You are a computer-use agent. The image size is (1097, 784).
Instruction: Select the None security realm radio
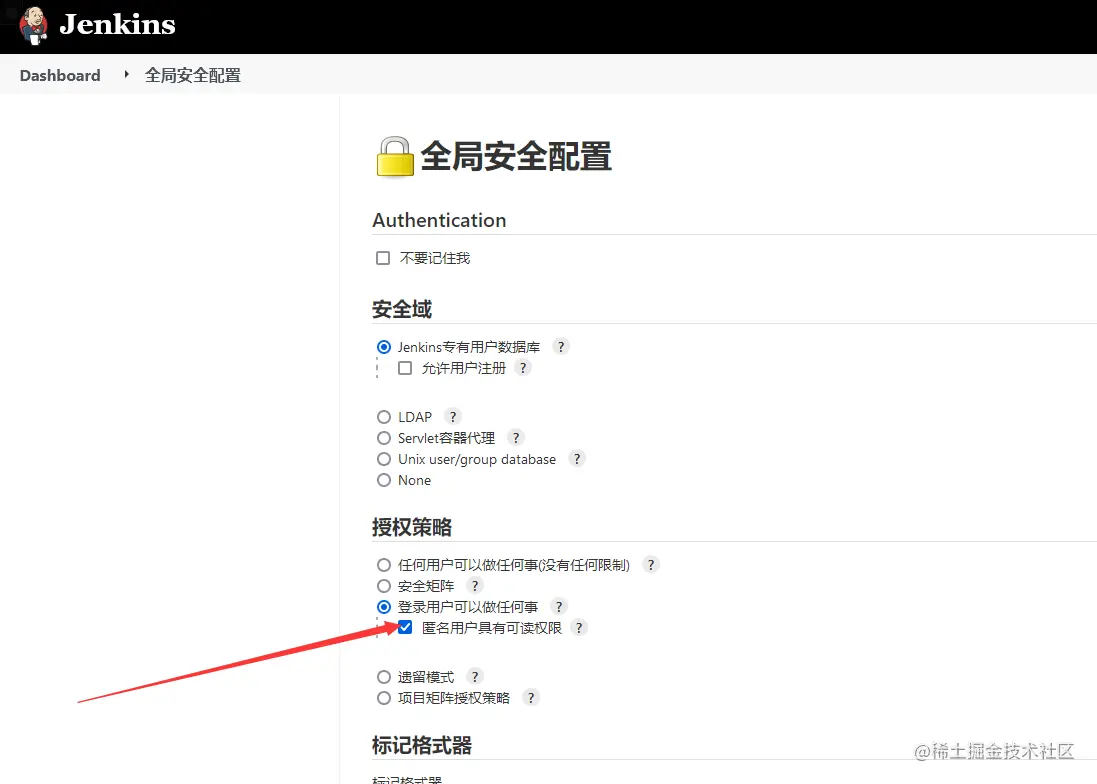click(x=383, y=480)
